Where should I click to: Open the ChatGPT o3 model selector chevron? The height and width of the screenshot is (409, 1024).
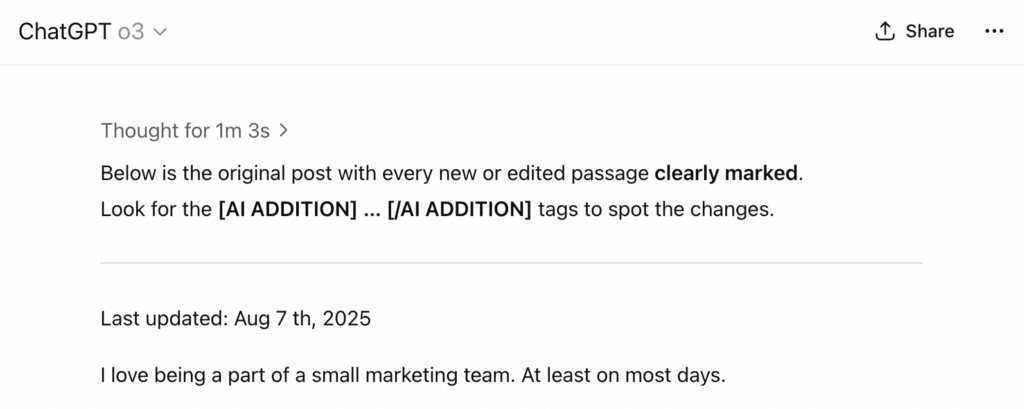[x=160, y=32]
